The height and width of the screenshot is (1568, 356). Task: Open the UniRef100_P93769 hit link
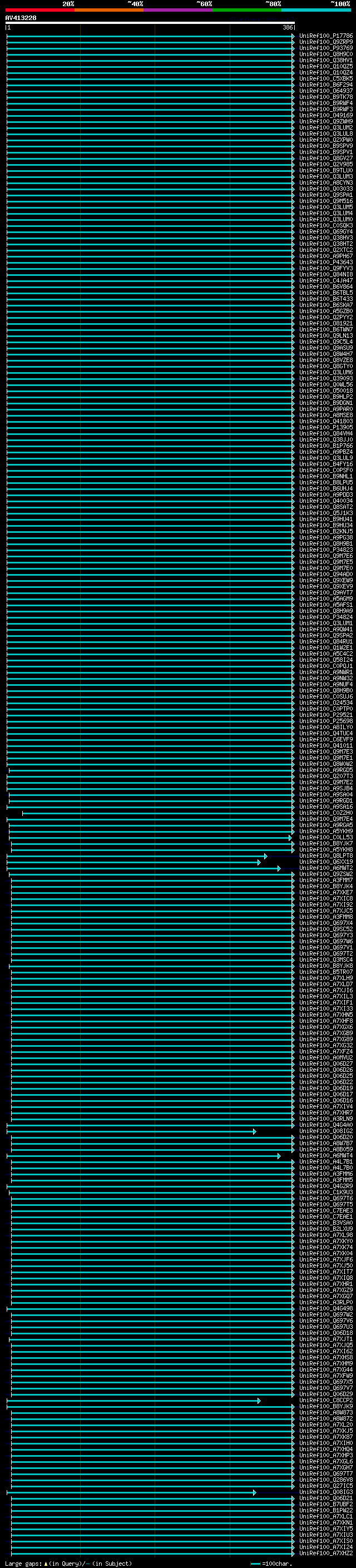pos(325,48)
